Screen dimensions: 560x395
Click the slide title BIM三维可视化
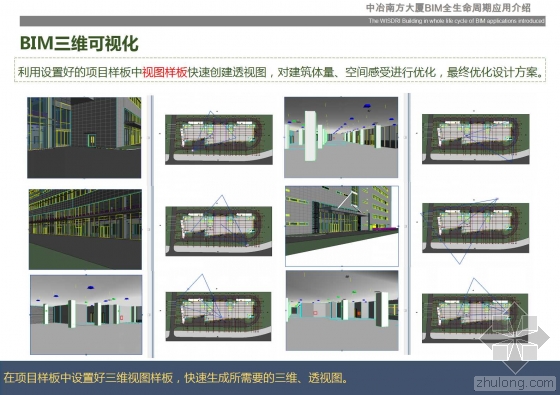pyautogui.click(x=79, y=44)
